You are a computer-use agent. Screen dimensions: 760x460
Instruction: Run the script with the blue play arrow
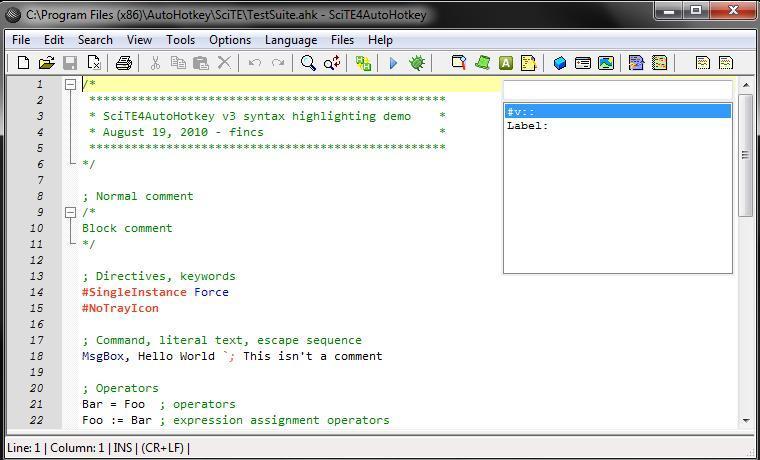click(x=393, y=63)
